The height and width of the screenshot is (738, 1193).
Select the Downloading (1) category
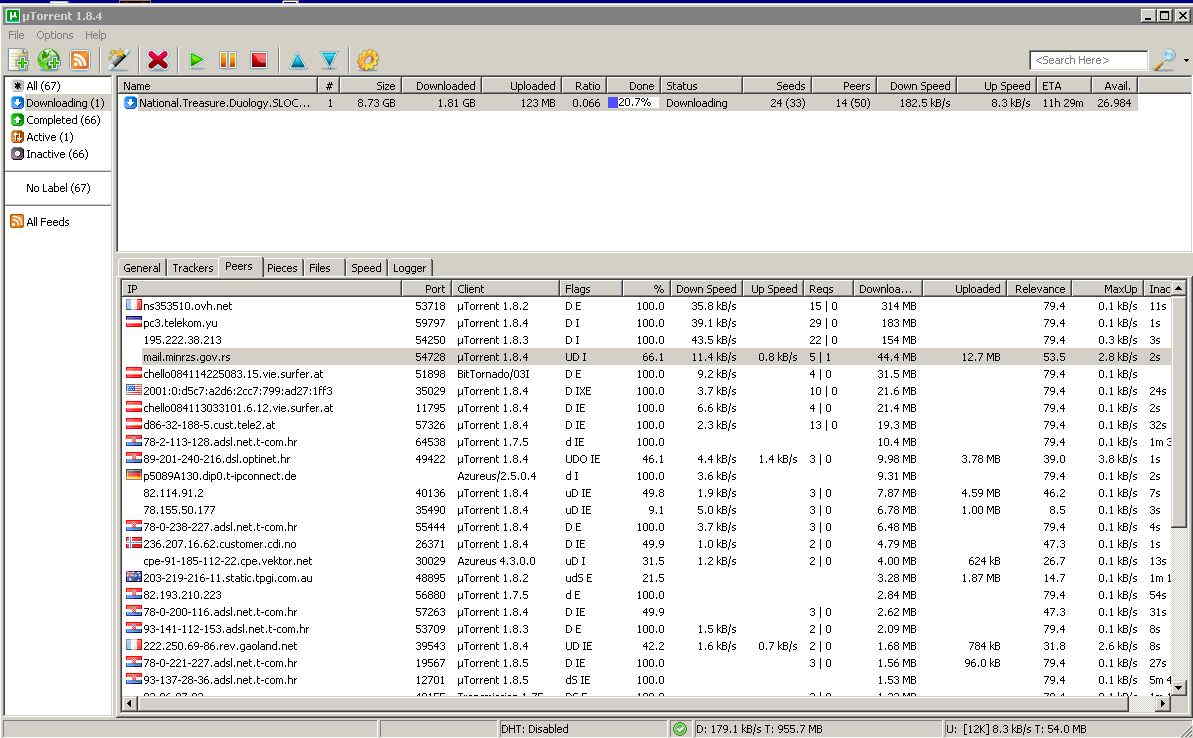point(59,103)
